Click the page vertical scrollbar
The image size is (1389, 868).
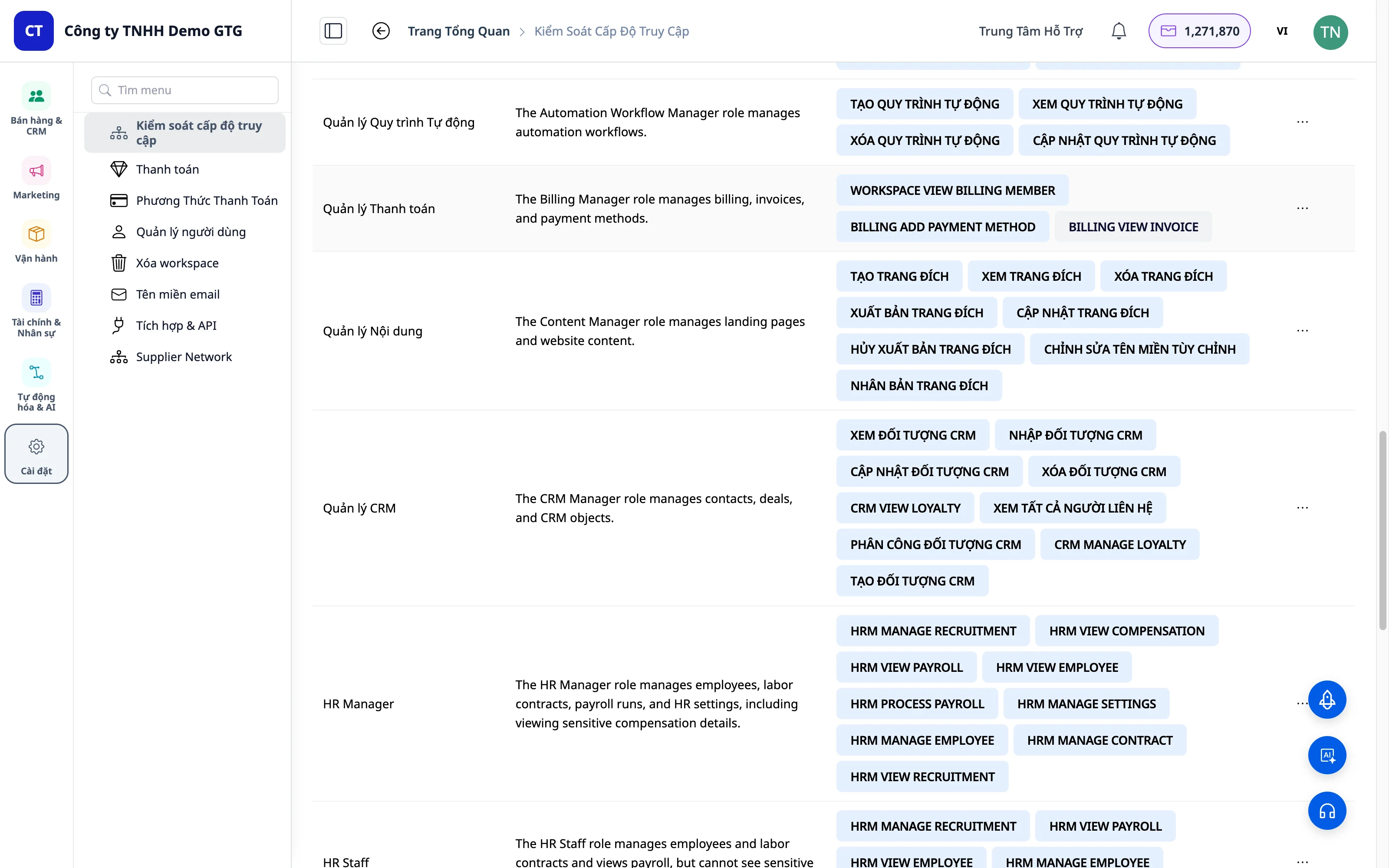coord(1382,530)
